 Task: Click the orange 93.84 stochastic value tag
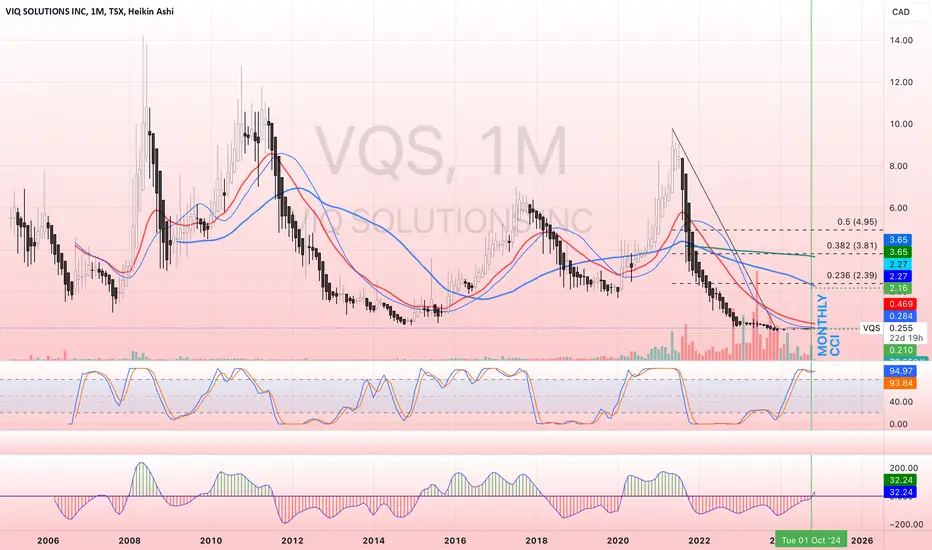(x=900, y=384)
